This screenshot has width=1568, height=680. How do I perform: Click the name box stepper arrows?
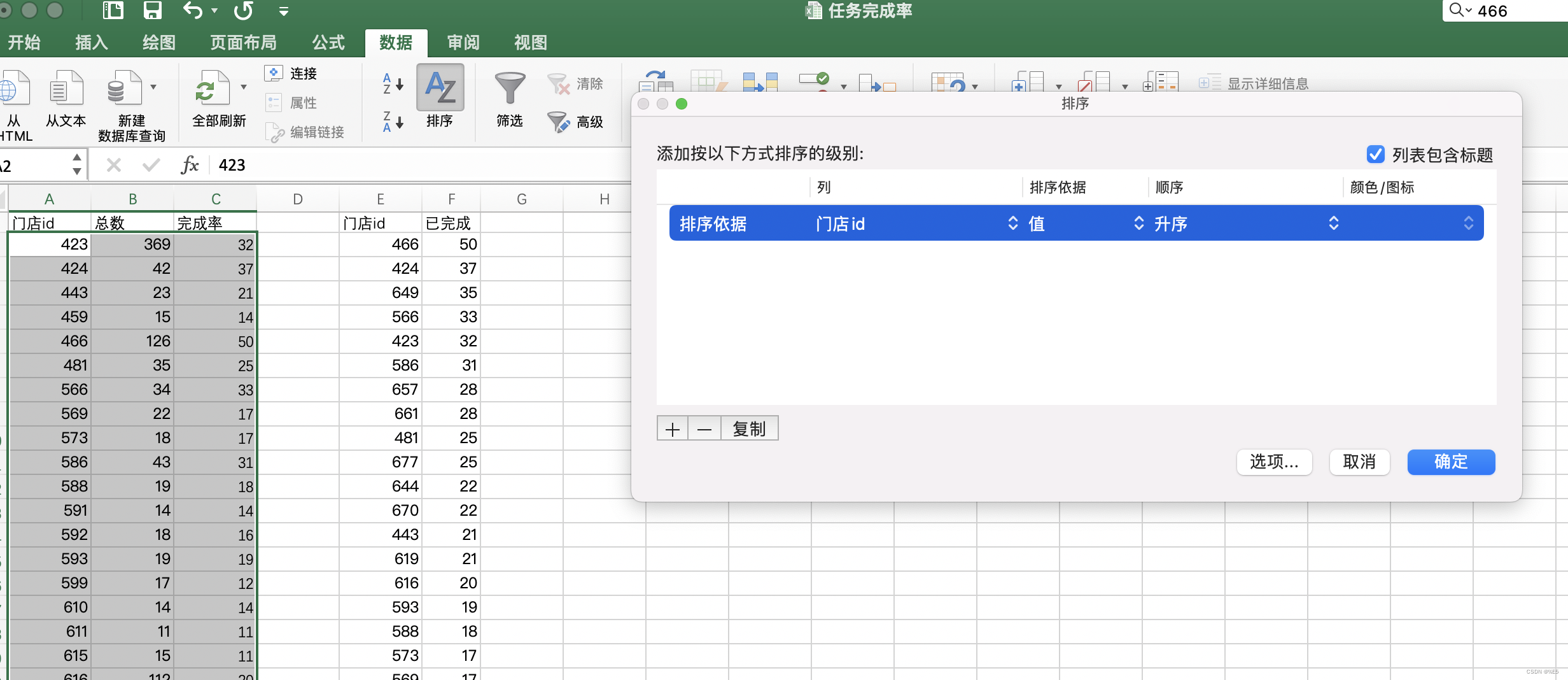[77, 164]
